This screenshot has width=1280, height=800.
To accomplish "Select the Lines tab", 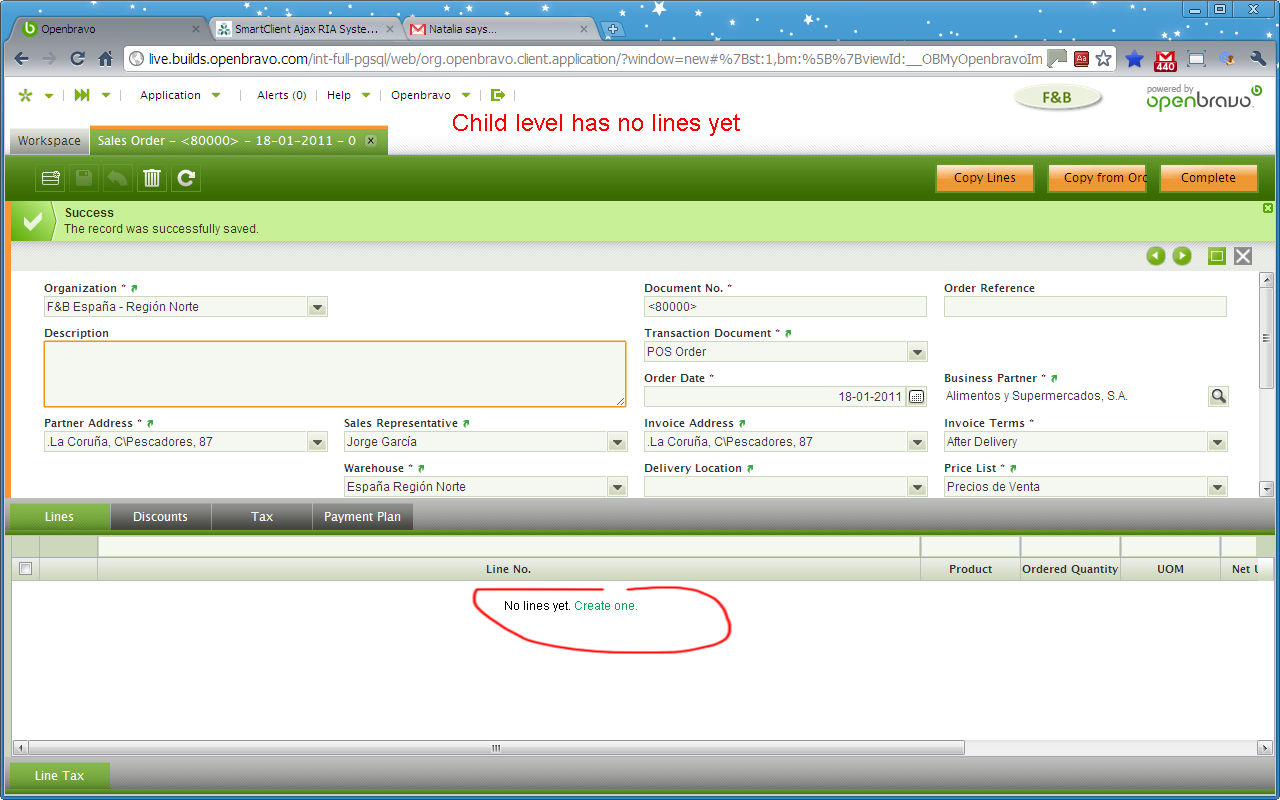I will click(x=59, y=517).
